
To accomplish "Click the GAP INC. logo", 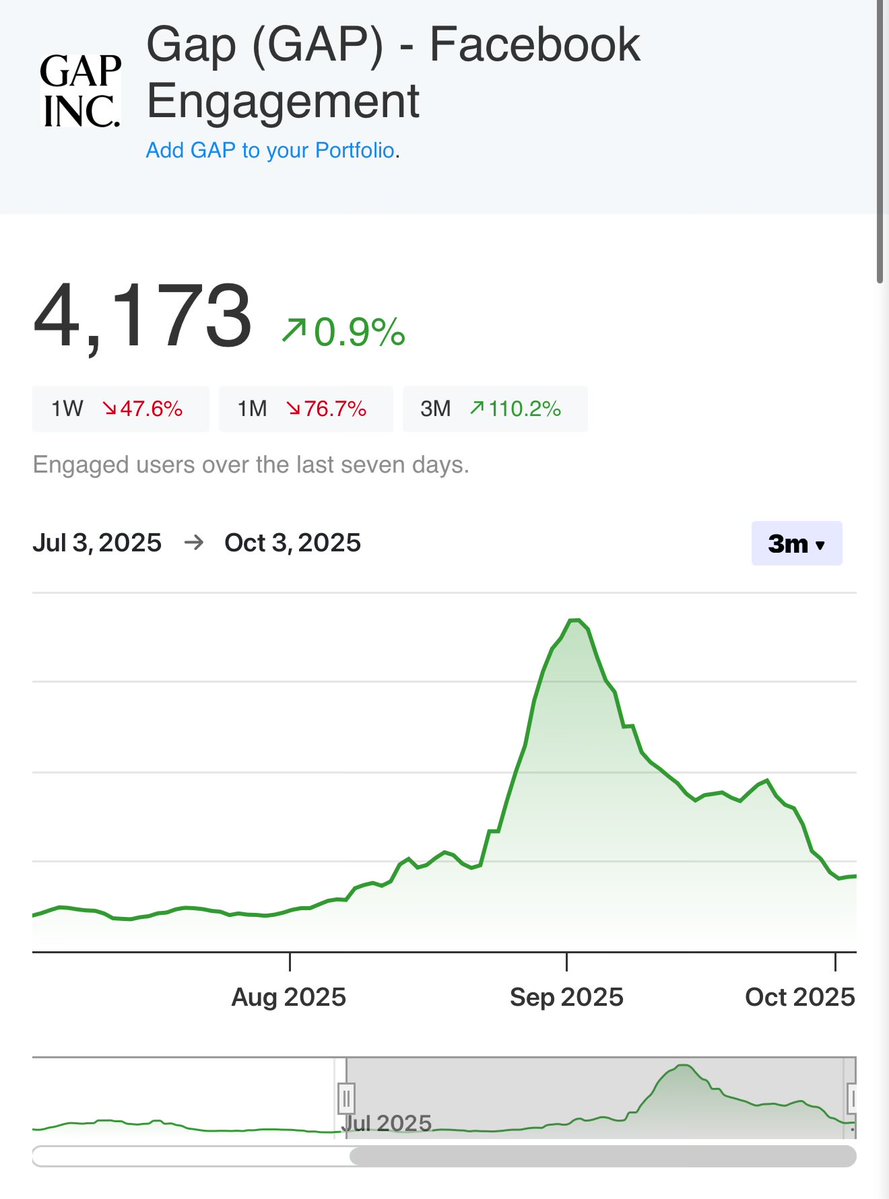I will (80, 90).
